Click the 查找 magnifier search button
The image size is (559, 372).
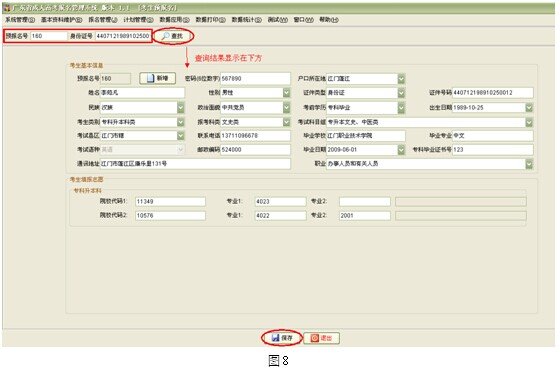point(173,36)
